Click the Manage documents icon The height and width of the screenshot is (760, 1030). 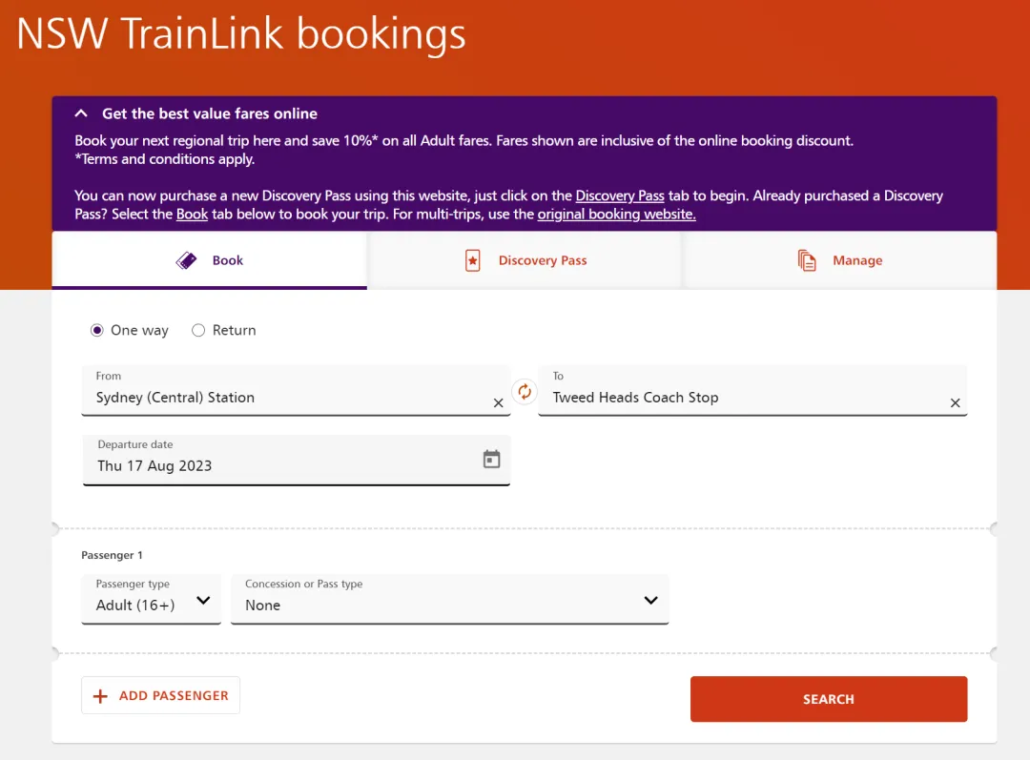(807, 261)
